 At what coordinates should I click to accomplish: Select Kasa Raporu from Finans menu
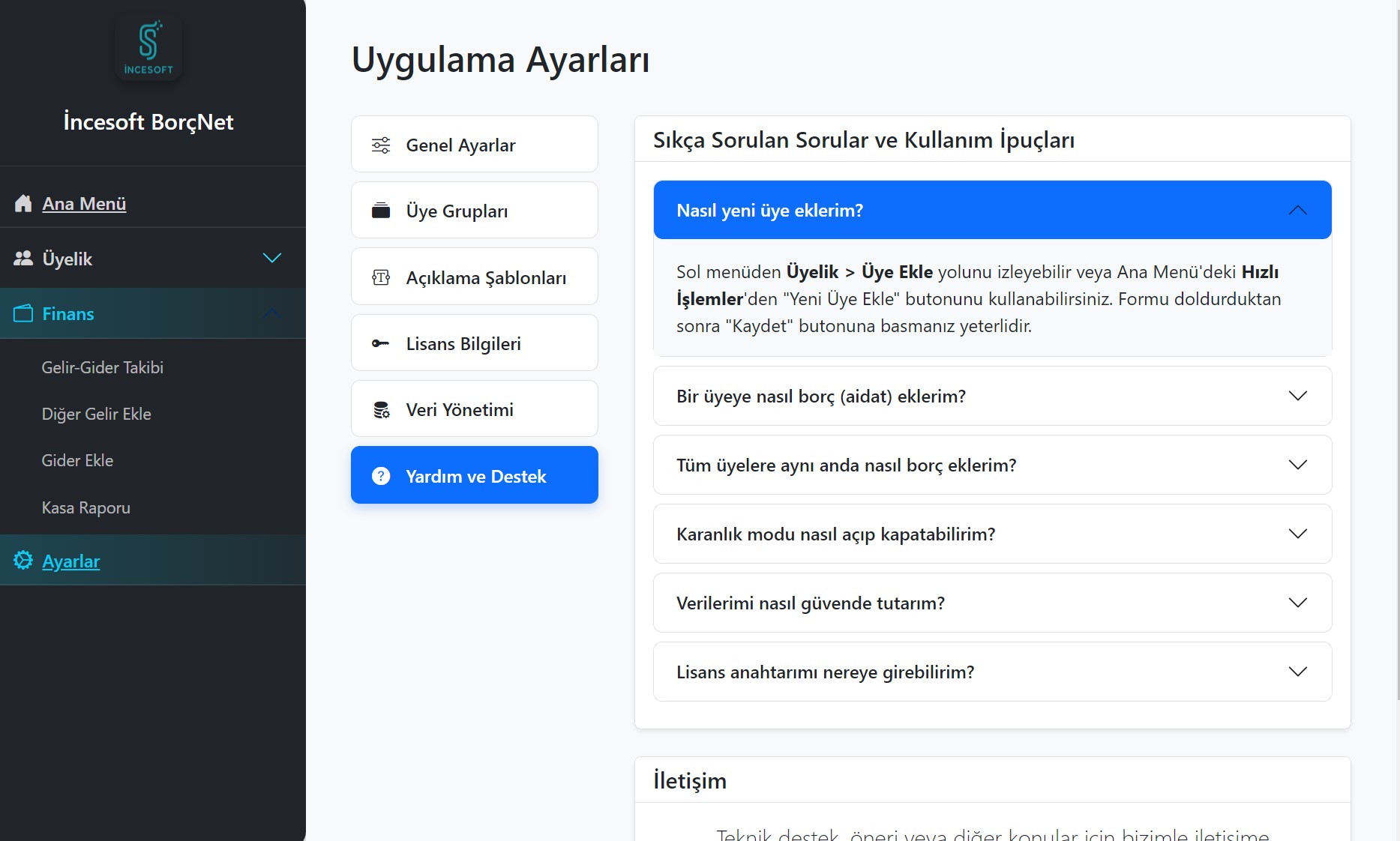tap(85, 507)
